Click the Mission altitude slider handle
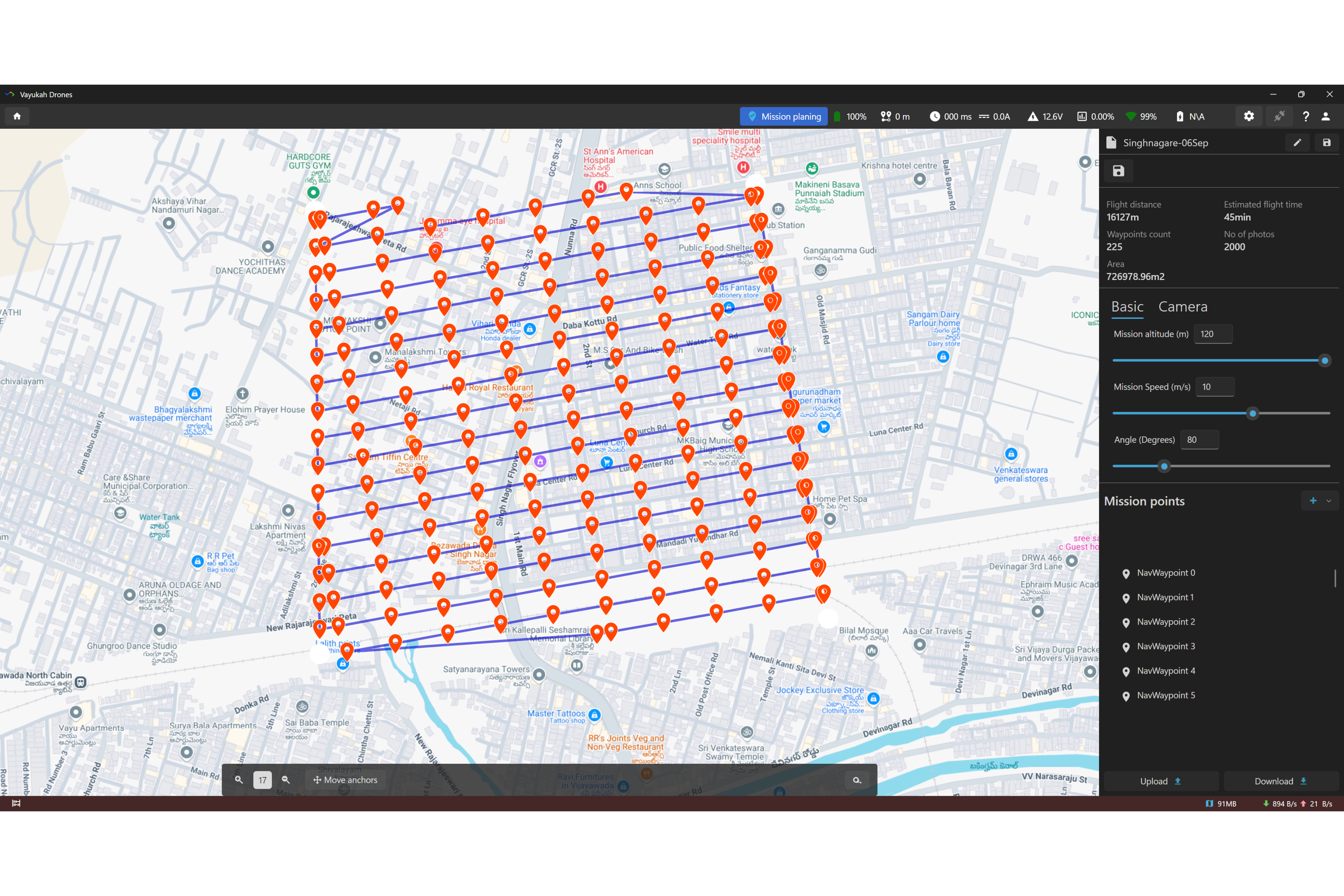This screenshot has width=1344, height=896. click(x=1325, y=360)
